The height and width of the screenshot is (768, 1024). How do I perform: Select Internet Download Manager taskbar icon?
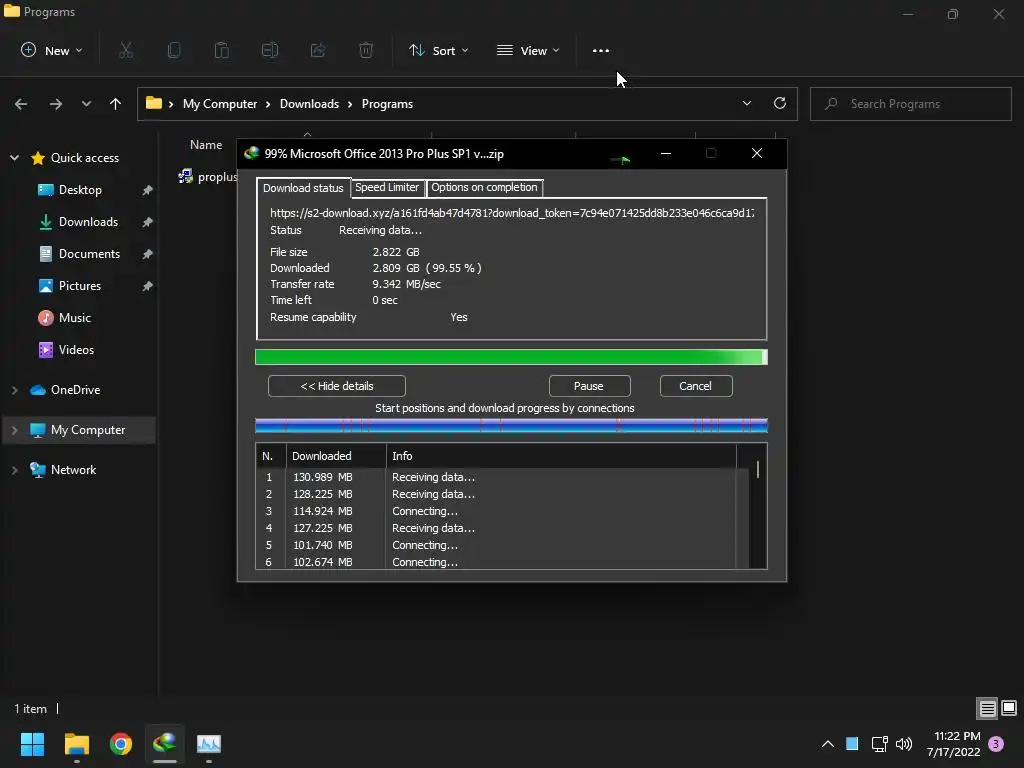[x=165, y=743]
